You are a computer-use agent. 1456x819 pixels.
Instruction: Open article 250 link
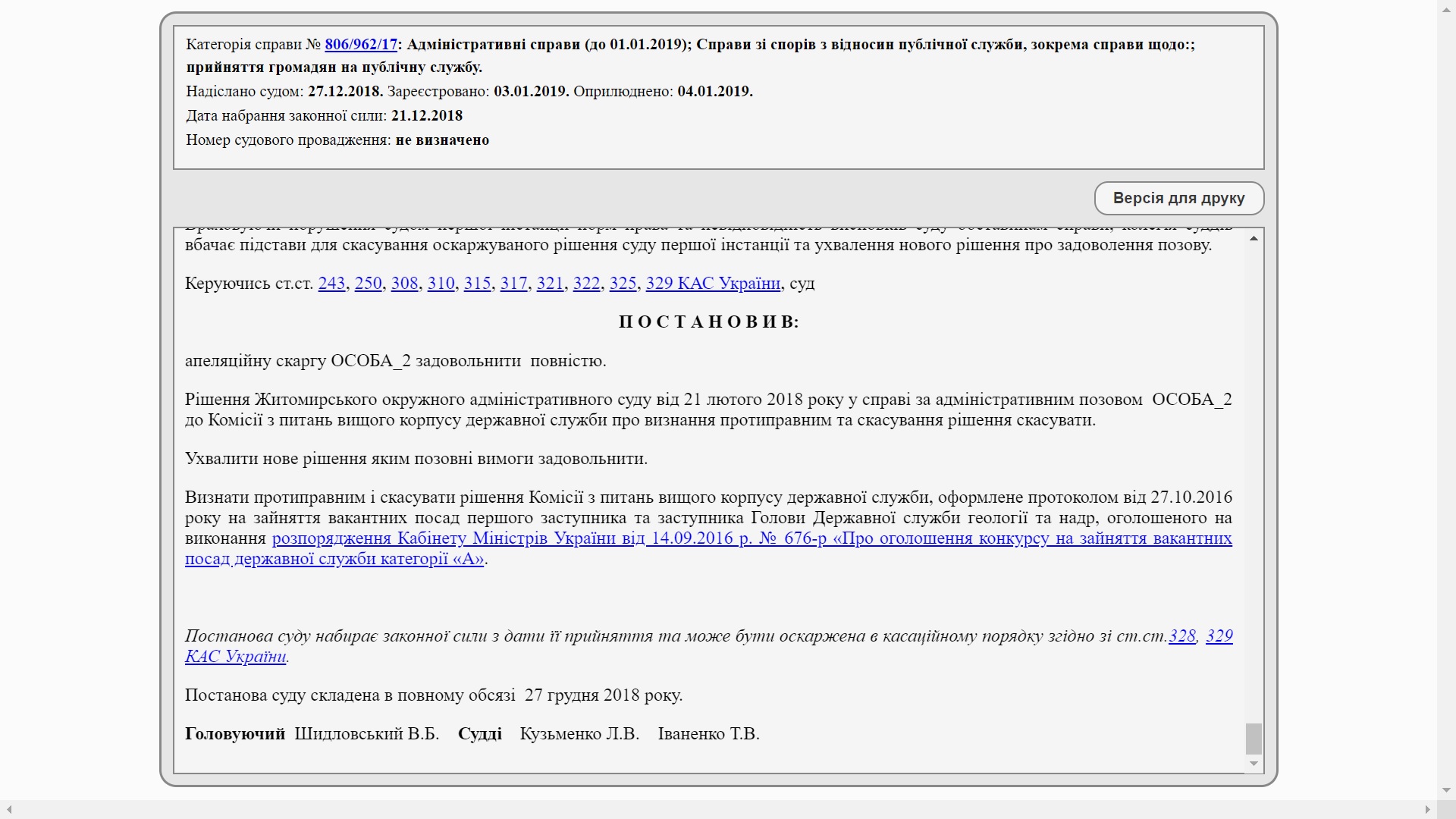[x=368, y=283]
